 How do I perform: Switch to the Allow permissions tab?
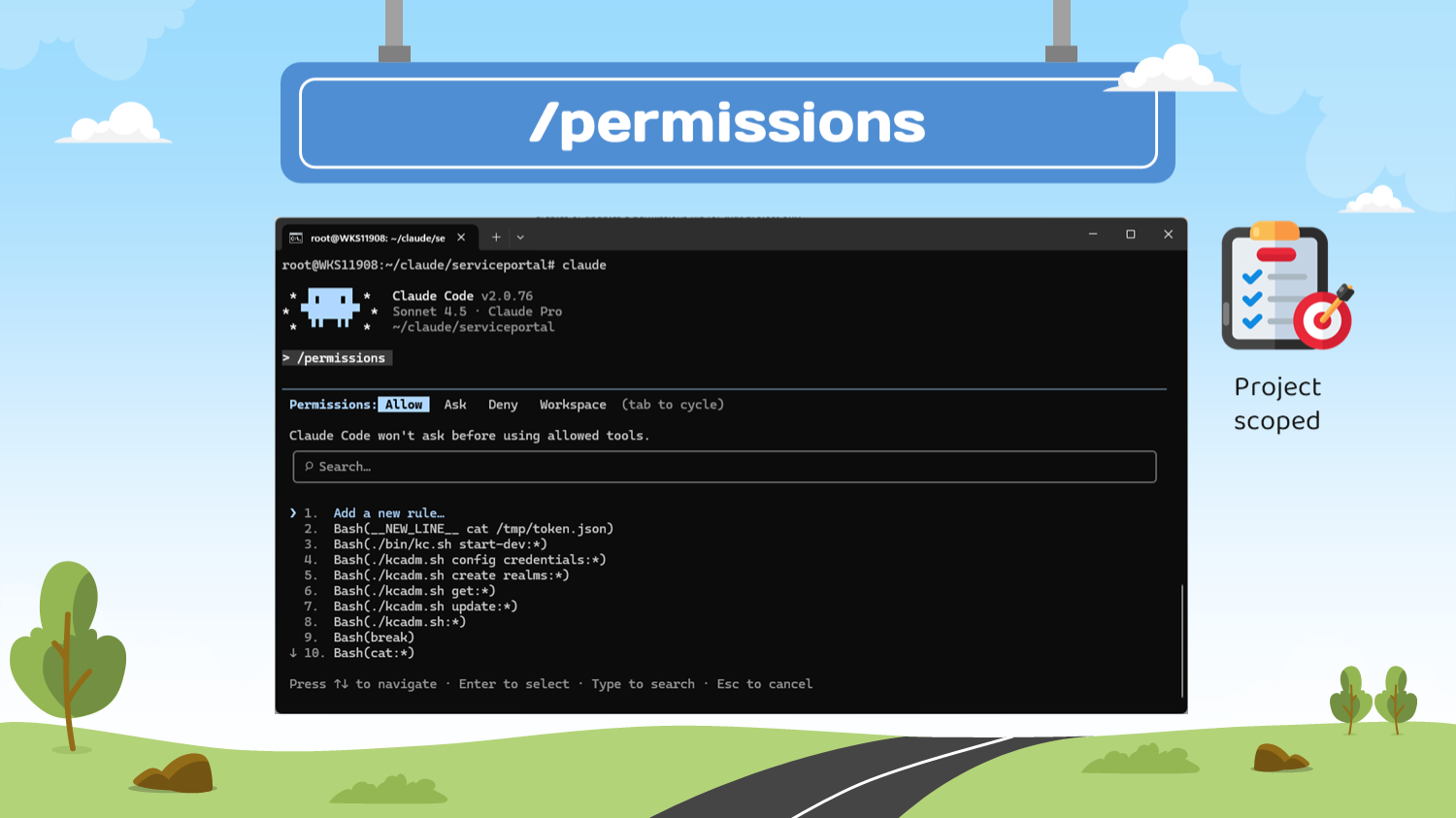403,405
